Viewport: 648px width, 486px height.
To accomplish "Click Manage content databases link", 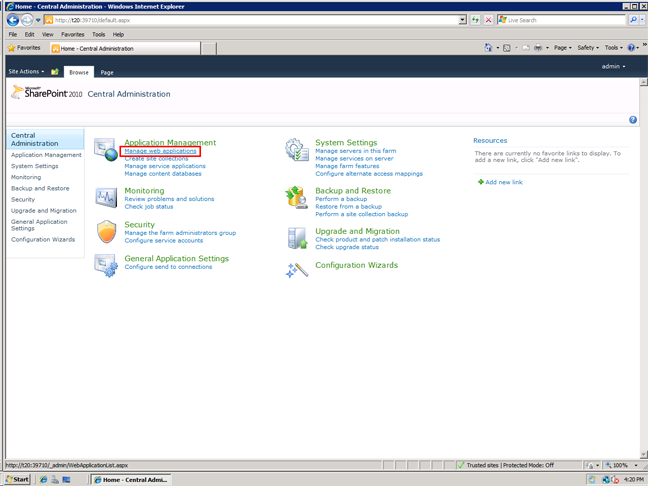I will 163,174.
